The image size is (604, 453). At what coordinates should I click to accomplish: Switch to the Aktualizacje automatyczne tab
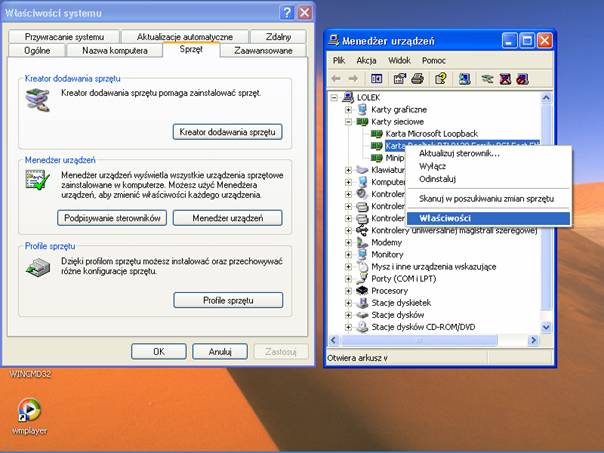[x=185, y=37]
